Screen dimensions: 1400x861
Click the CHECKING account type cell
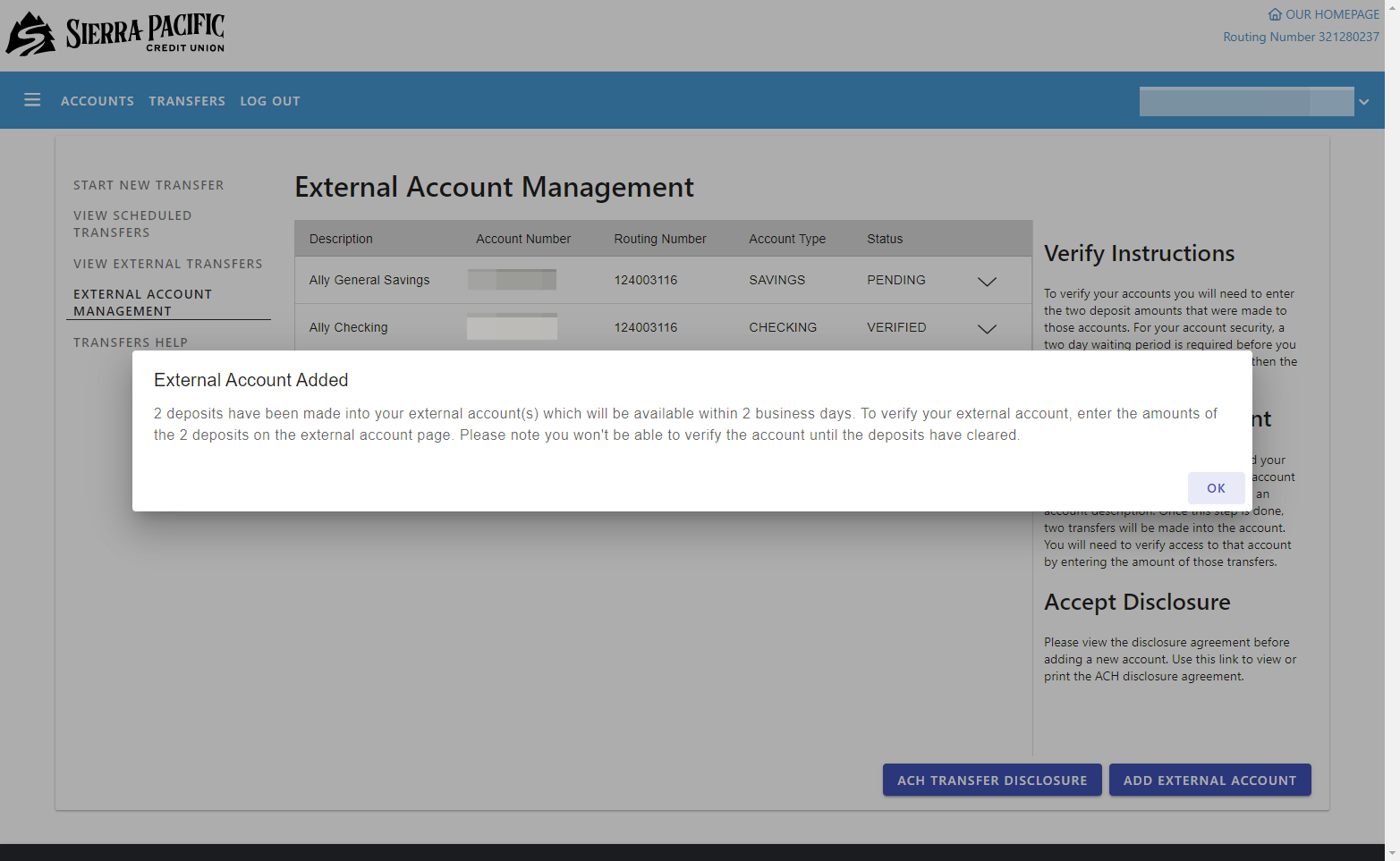click(783, 327)
